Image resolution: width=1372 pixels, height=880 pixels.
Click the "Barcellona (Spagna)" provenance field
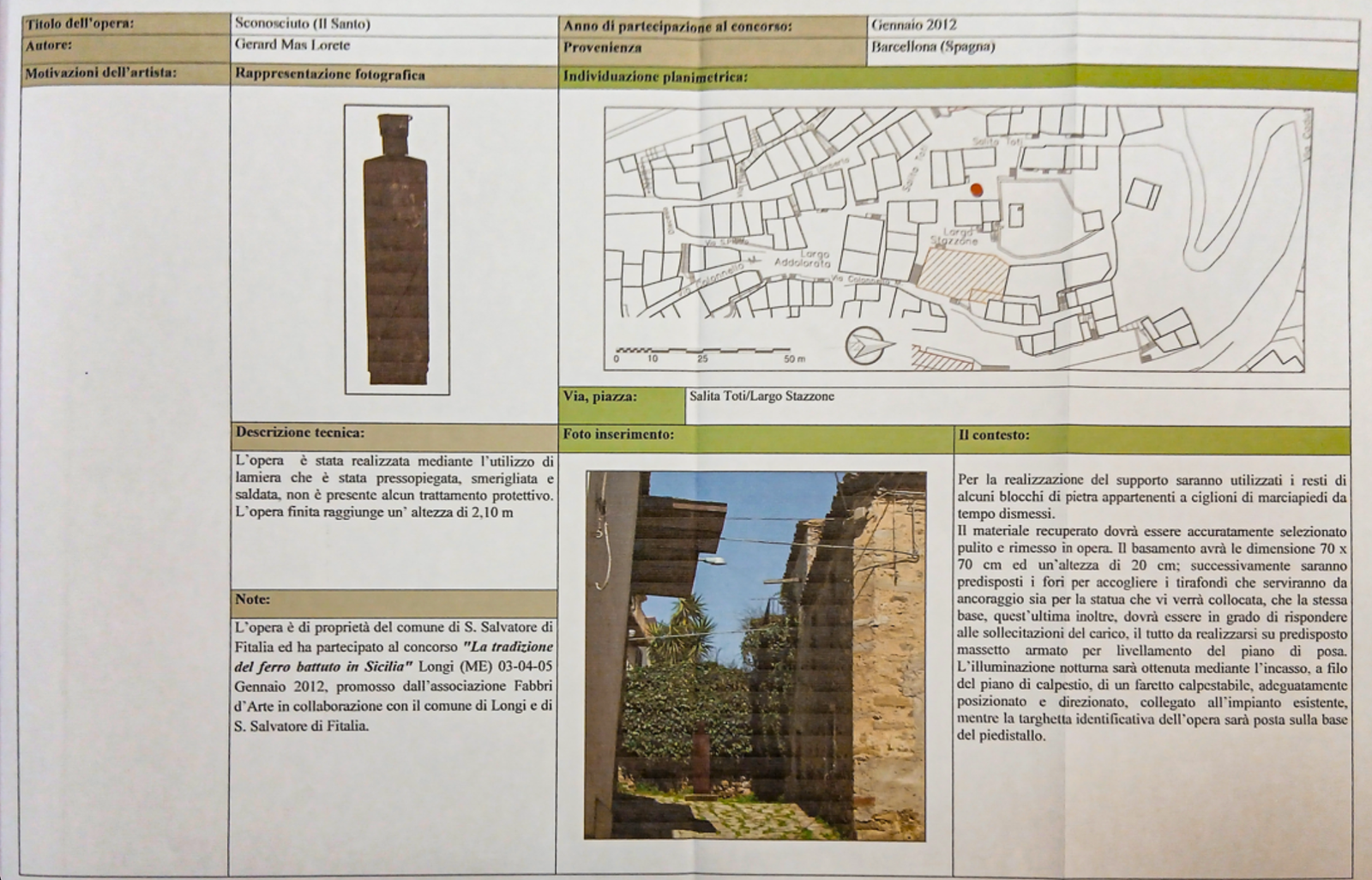[933, 47]
